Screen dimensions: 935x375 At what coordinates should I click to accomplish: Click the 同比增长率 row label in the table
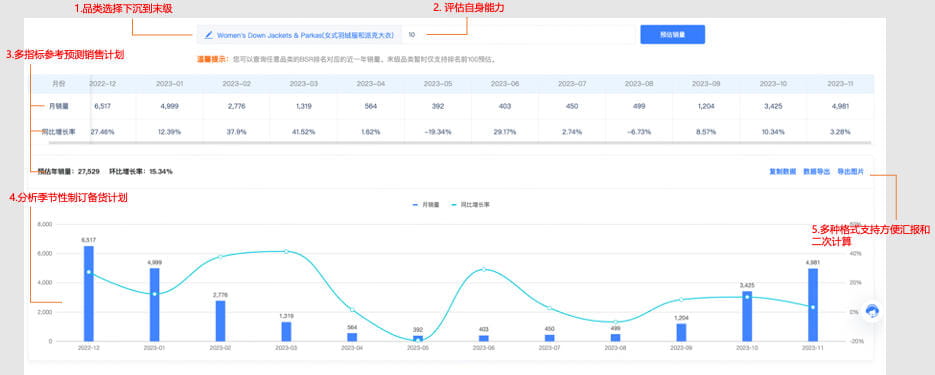tap(58, 131)
